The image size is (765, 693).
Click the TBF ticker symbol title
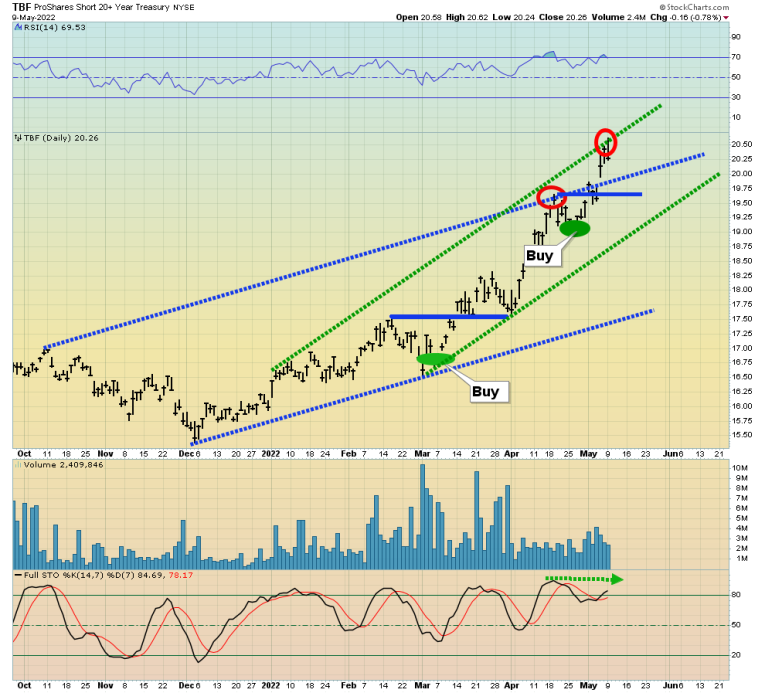[x=22, y=7]
